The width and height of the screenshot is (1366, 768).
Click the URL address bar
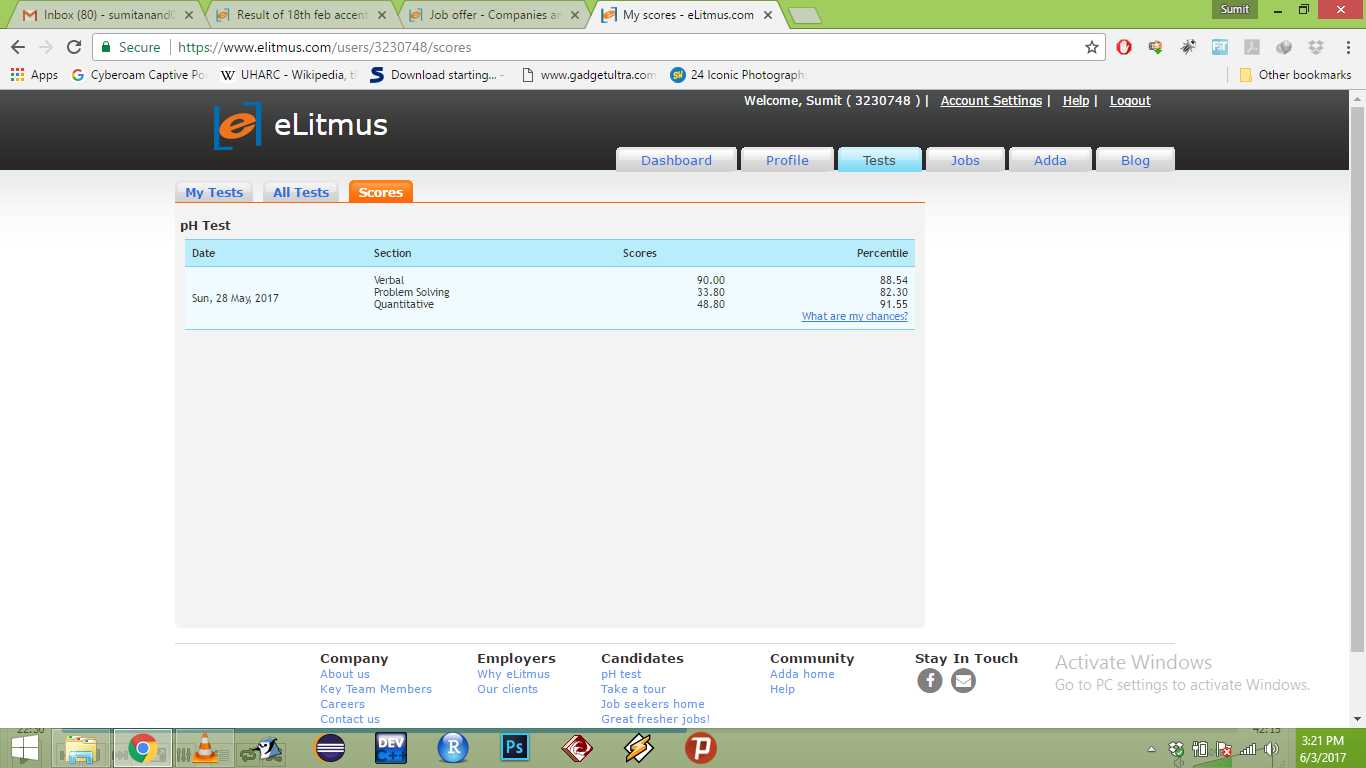pos(600,47)
